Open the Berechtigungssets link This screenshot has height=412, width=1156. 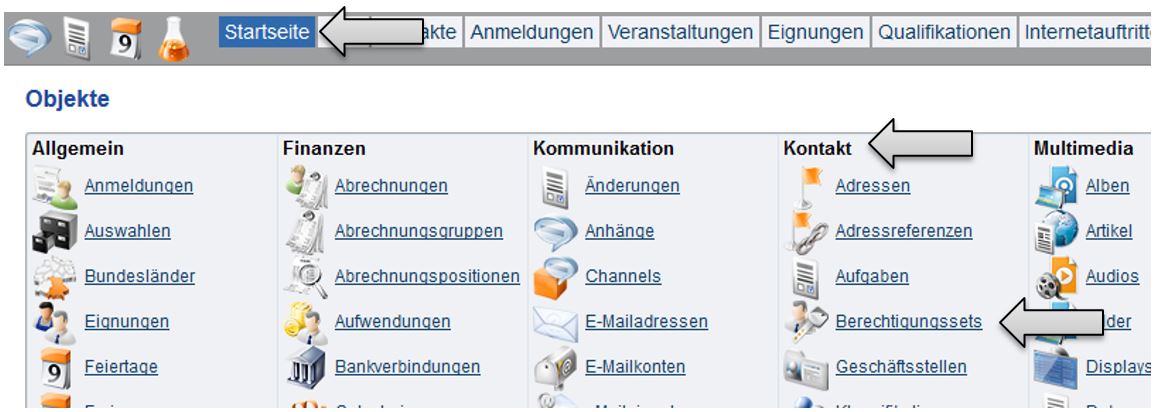(908, 322)
